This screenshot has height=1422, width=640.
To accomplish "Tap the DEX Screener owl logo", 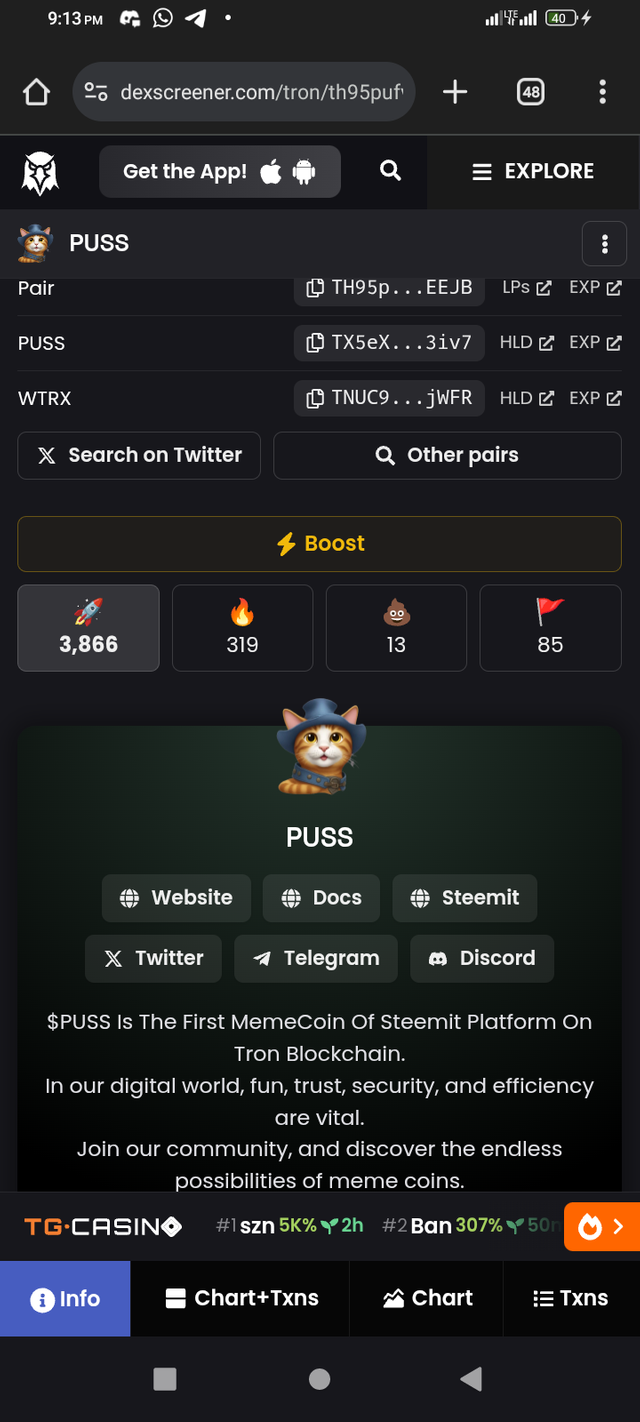I will (x=40, y=172).
